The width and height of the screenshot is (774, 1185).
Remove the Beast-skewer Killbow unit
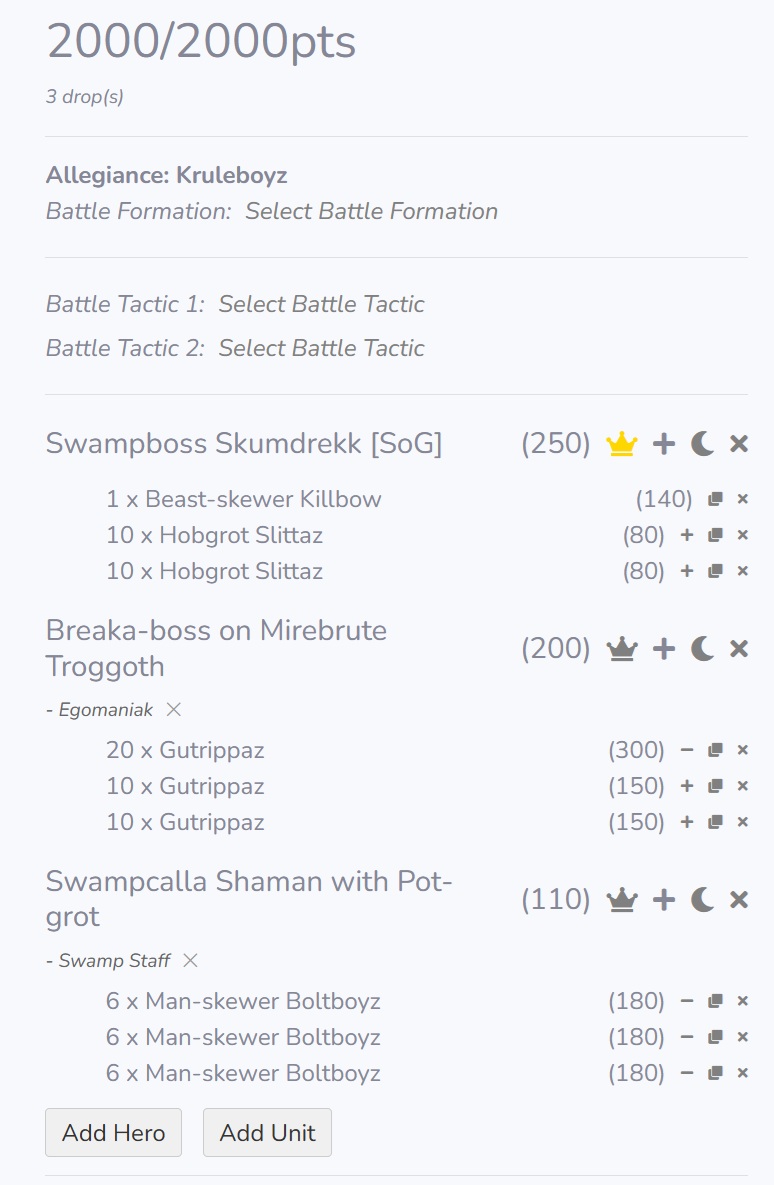[x=743, y=499]
